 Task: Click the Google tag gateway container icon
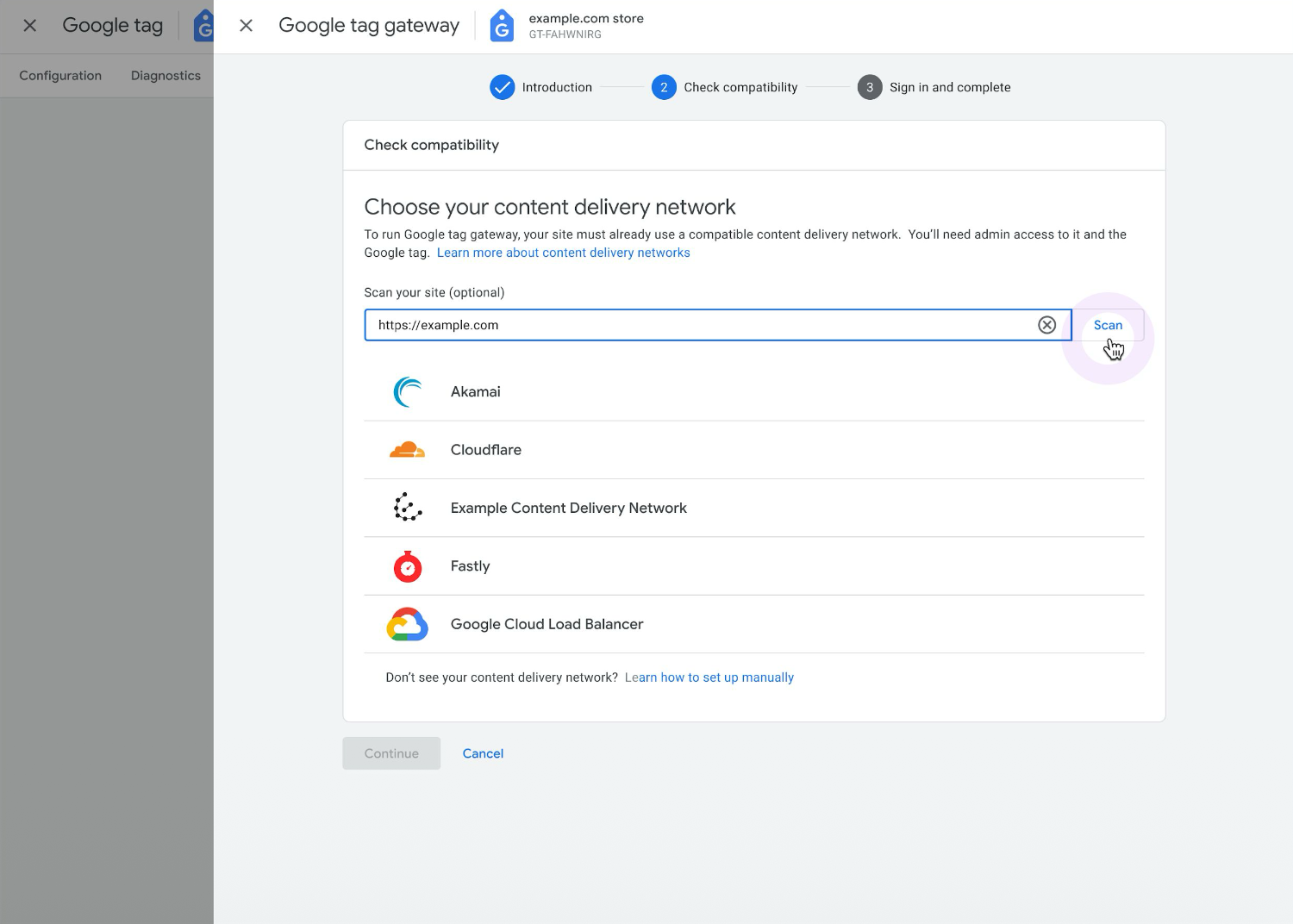tap(502, 26)
